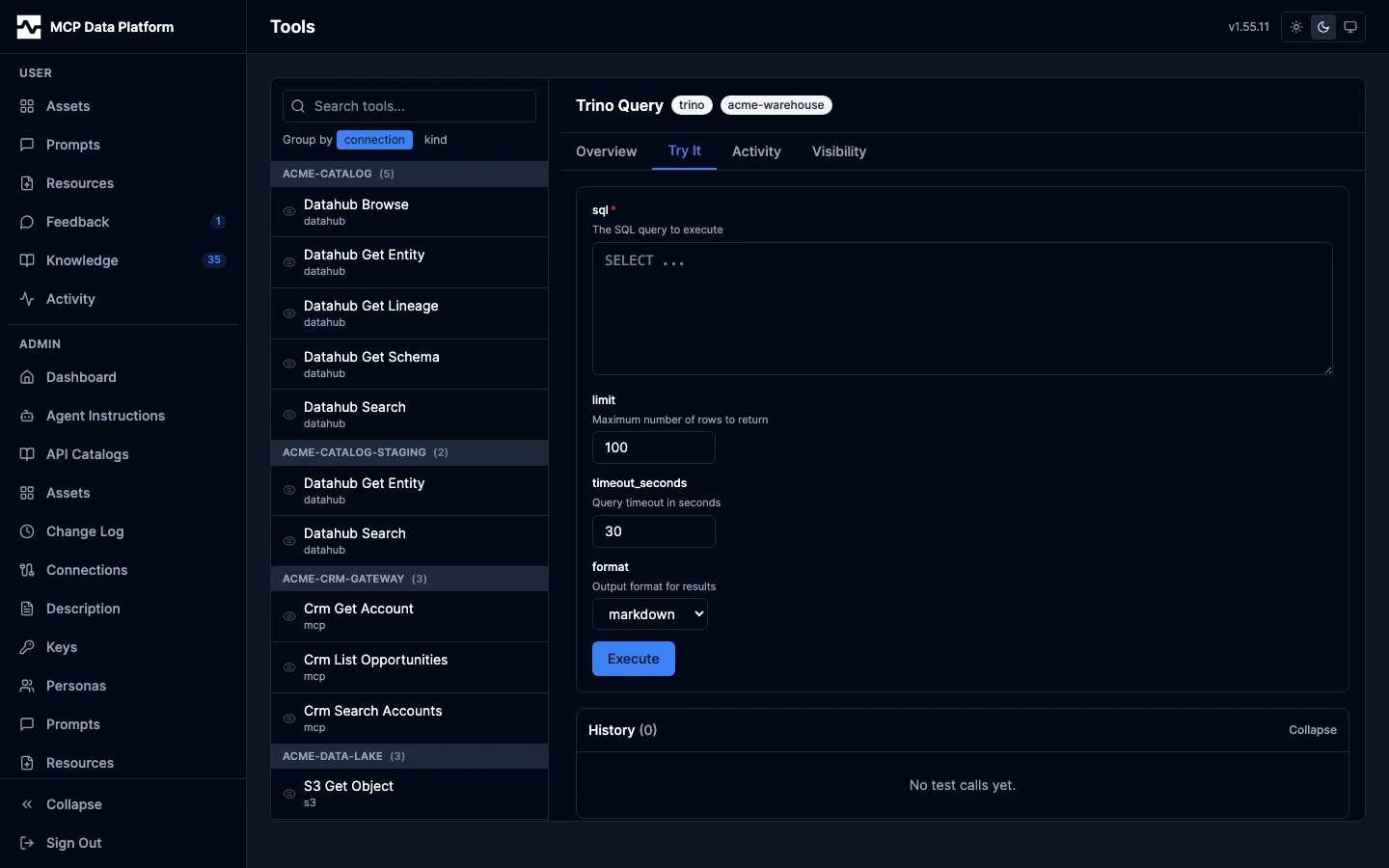Click the admin Assets grid icon
The height and width of the screenshot is (868, 1389).
pos(27,493)
